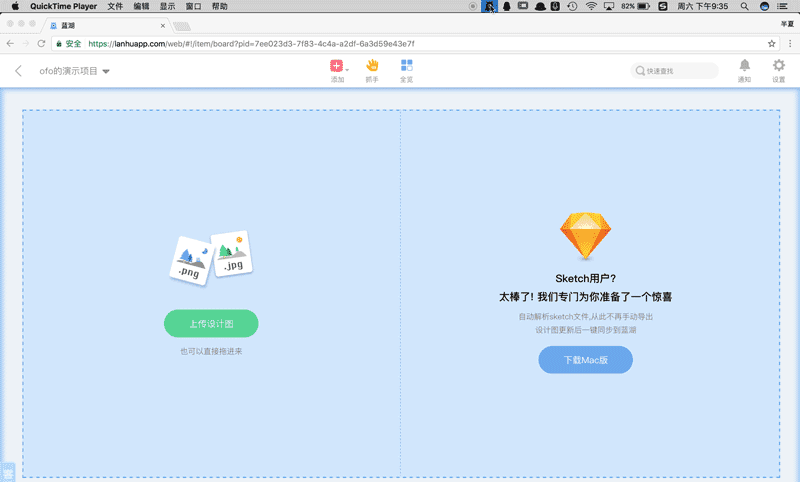Click the Chrome profile name 半夏
The width and height of the screenshot is (800, 482).
[787, 24]
